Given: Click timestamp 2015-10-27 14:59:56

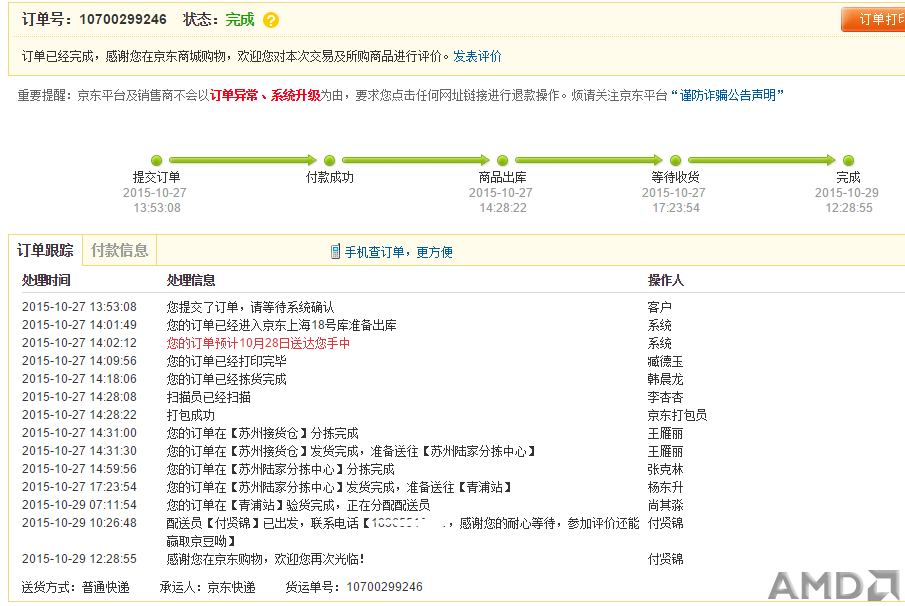Looking at the screenshot, I should click(x=79, y=469).
